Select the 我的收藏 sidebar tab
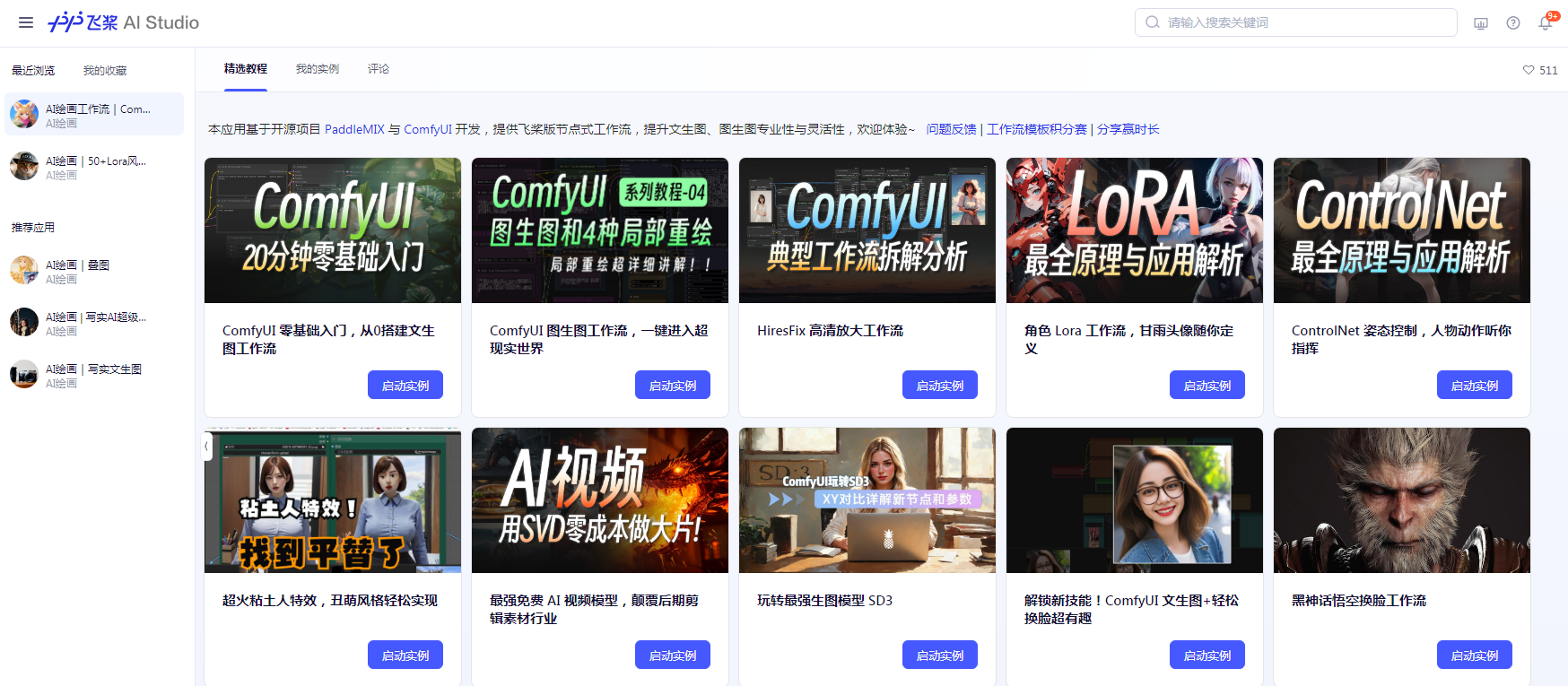Image resolution: width=1568 pixels, height=686 pixels. point(105,71)
